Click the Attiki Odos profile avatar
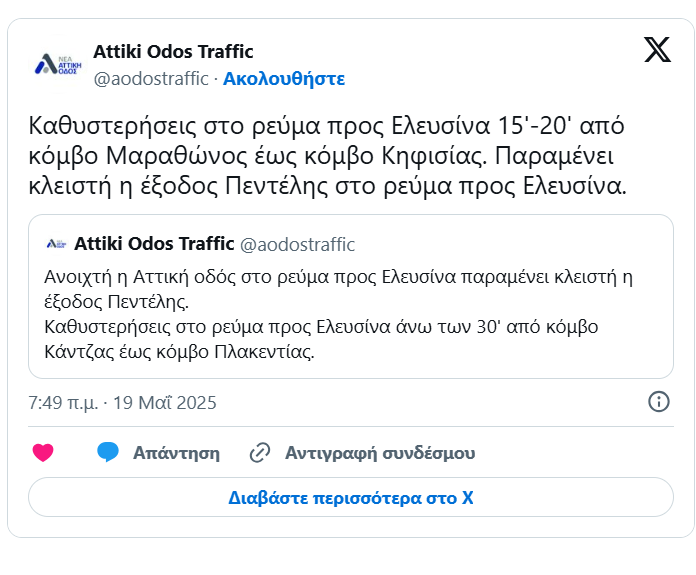This screenshot has height=575, width=696. coord(56,65)
